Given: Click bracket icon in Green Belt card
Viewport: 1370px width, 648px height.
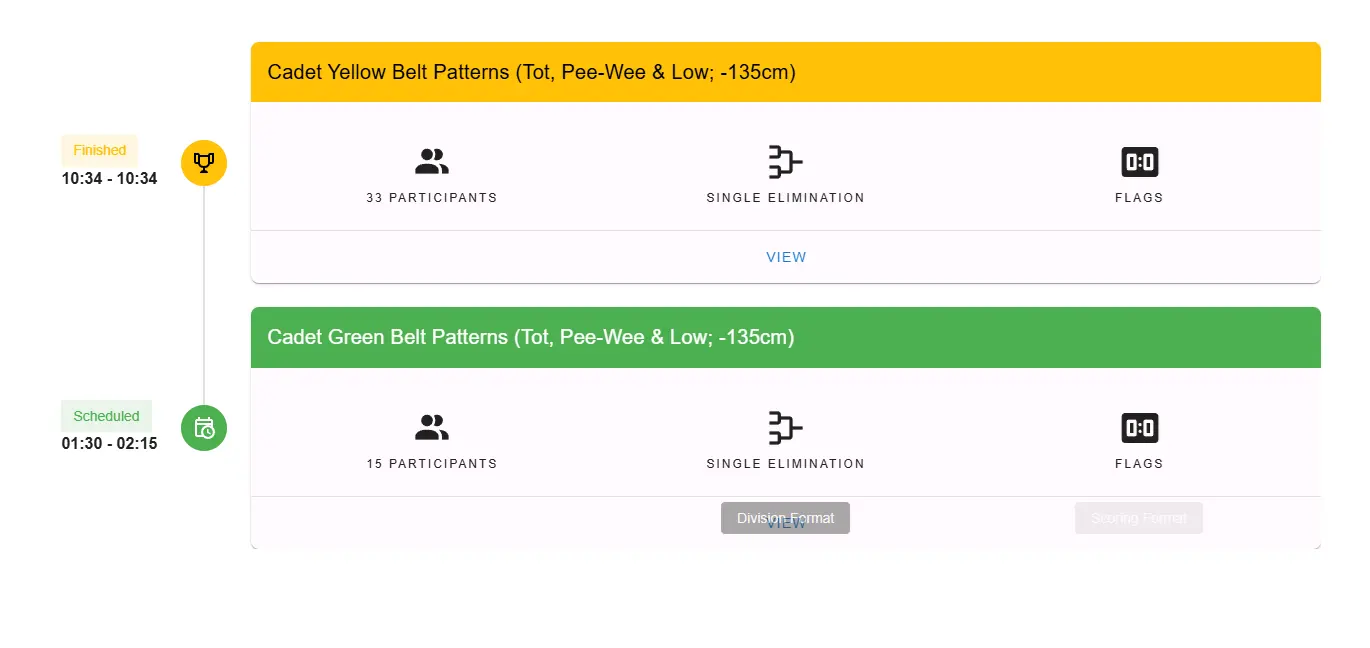Looking at the screenshot, I should (x=785, y=428).
